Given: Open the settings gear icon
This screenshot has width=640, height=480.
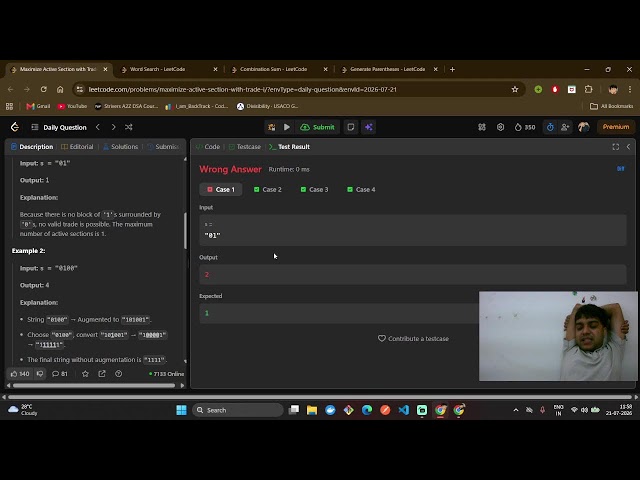Looking at the screenshot, I should [x=500, y=127].
